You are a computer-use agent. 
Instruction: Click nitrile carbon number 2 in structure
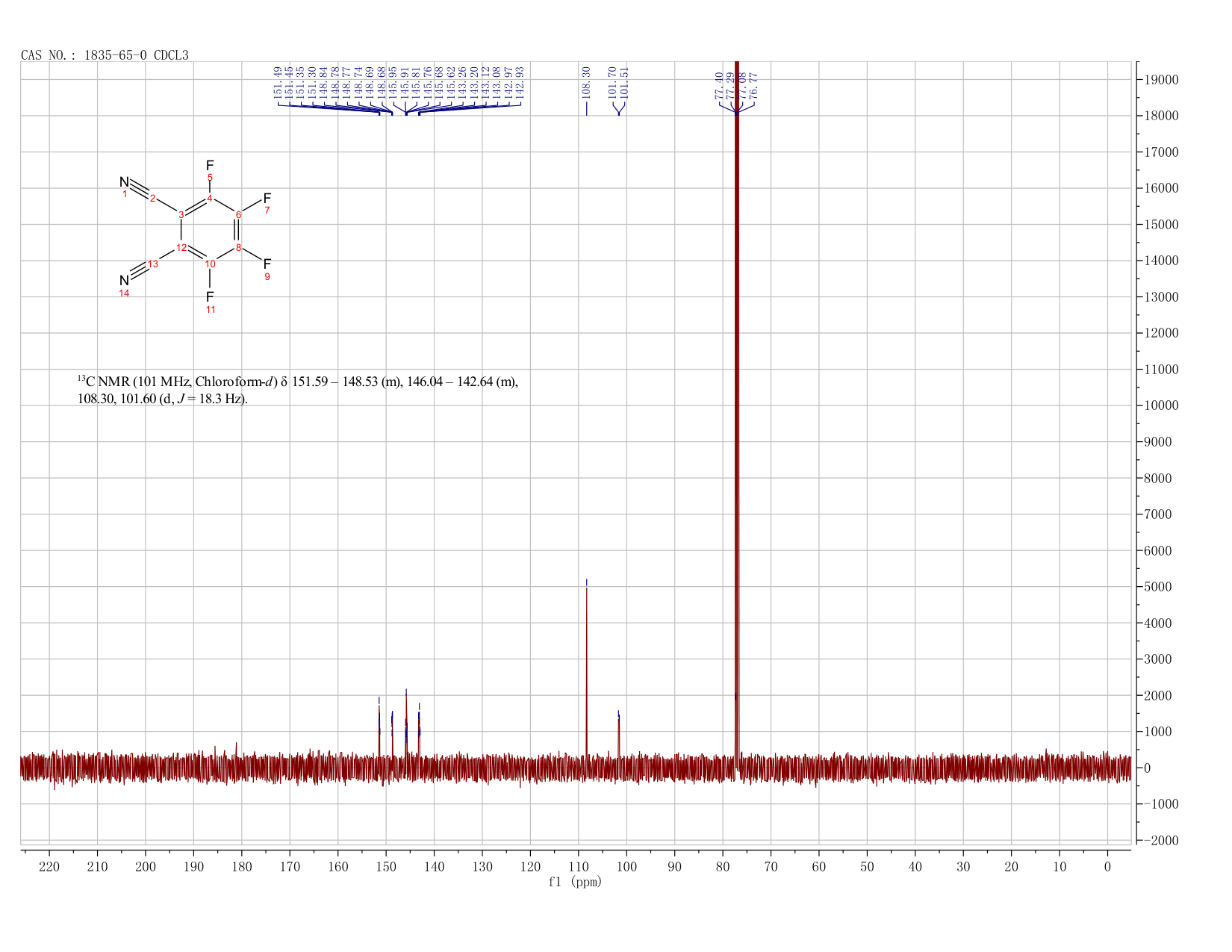[153, 199]
